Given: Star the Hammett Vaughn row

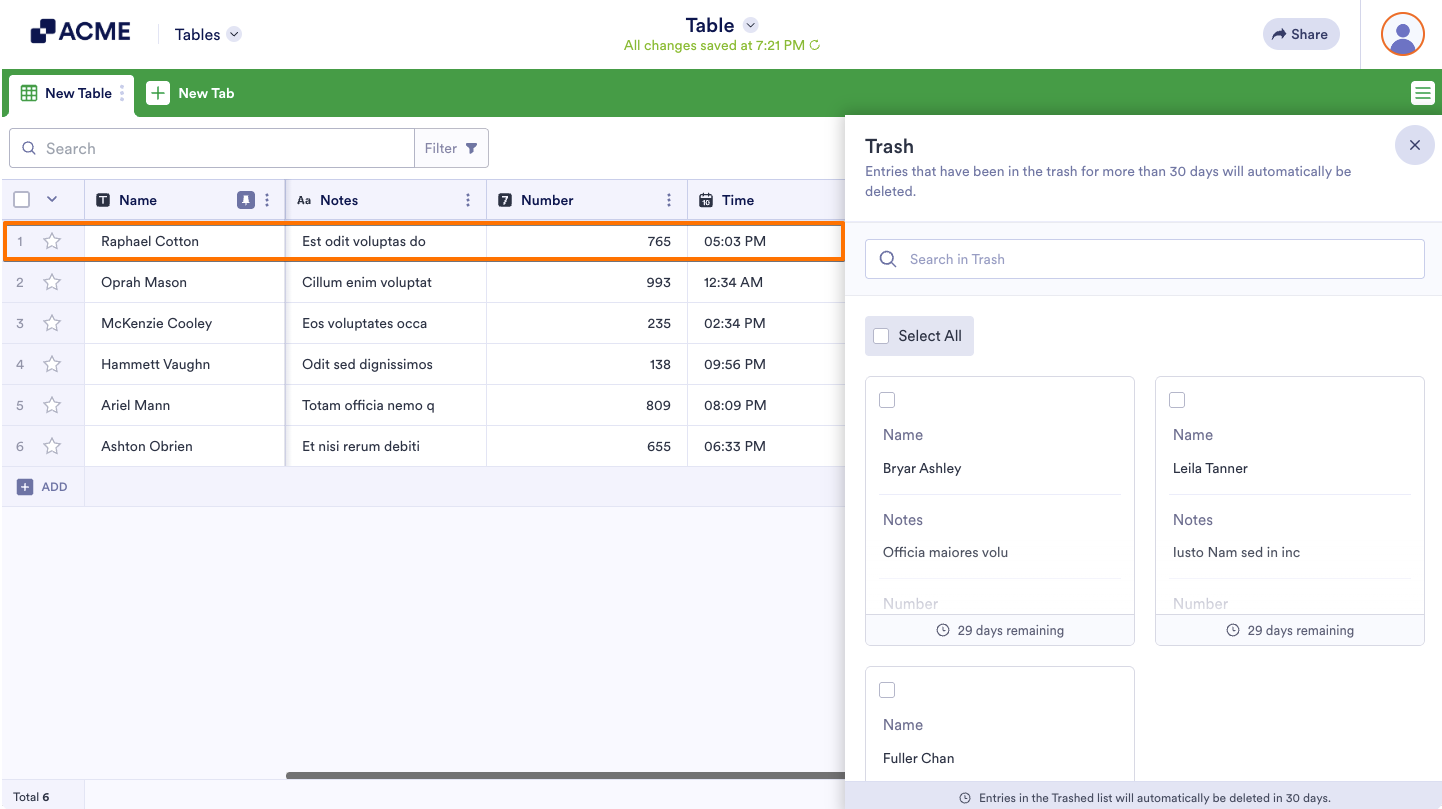Looking at the screenshot, I should tap(52, 364).
